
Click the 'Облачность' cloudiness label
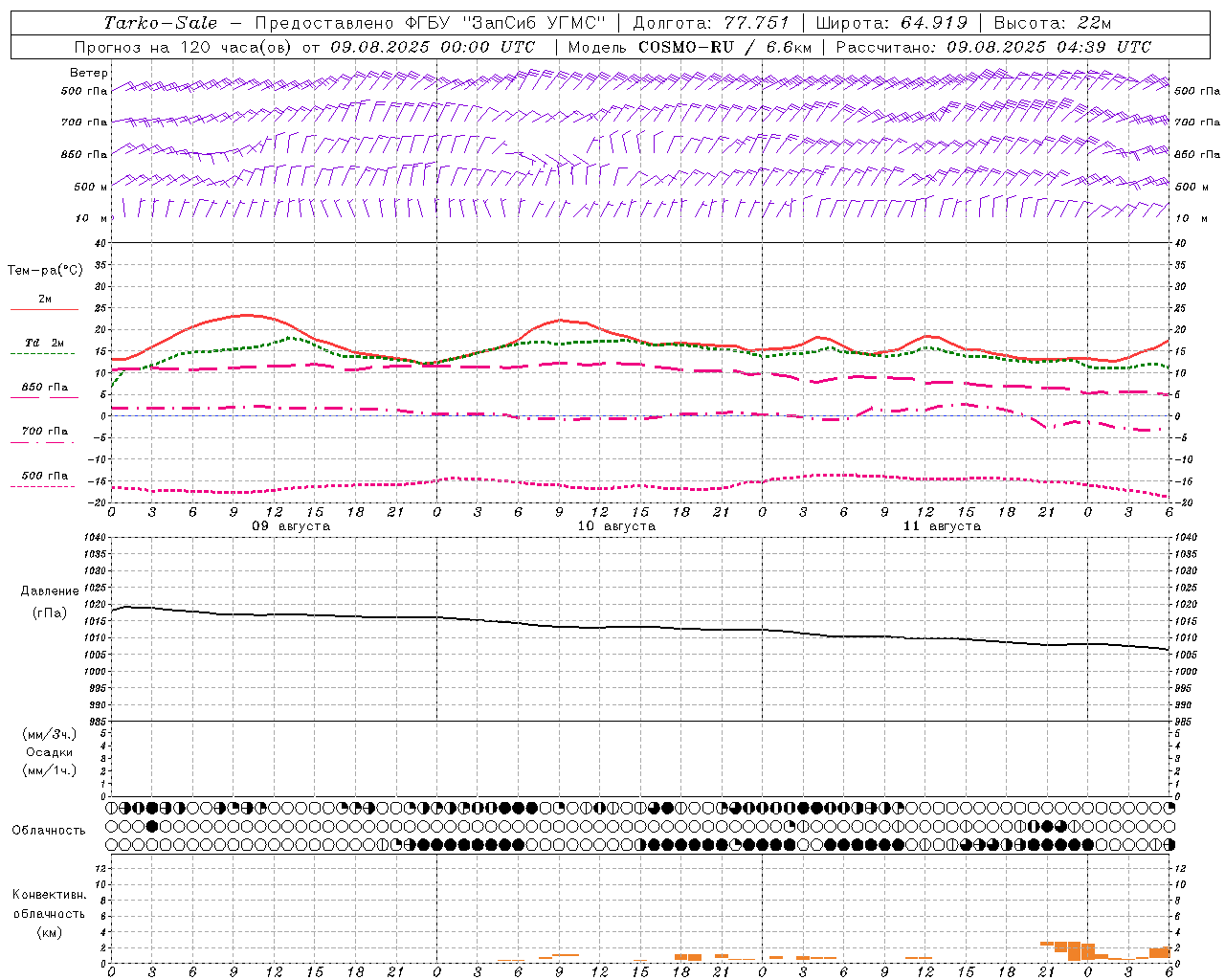49,831
